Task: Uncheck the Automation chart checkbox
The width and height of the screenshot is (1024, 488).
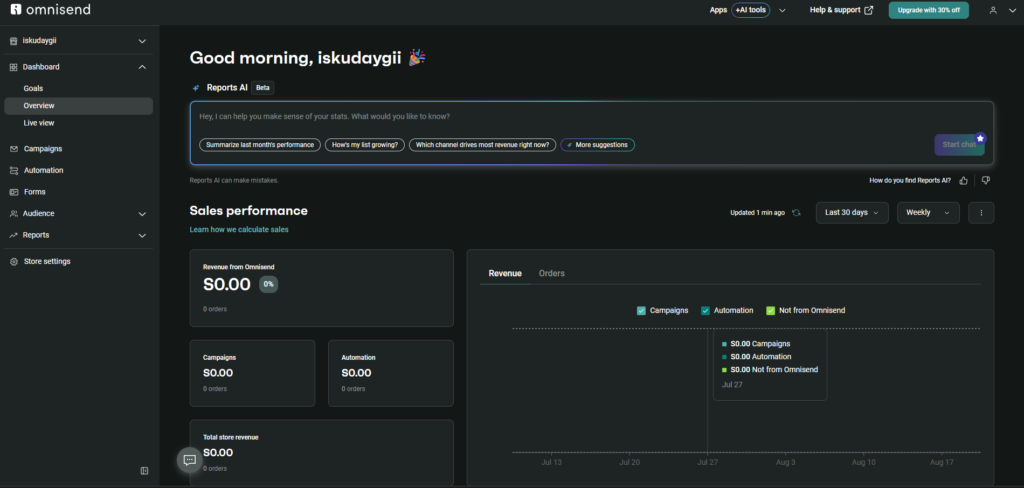Action: 705,311
